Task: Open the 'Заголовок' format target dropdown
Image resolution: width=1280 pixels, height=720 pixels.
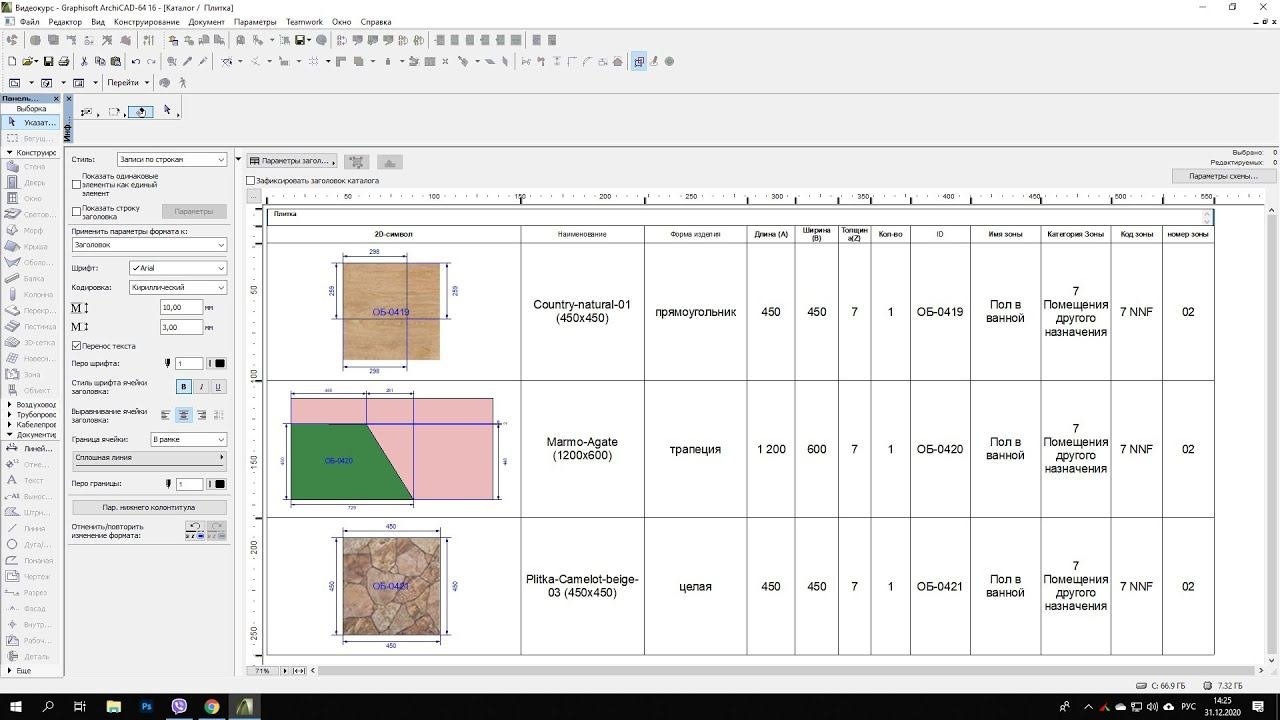Action: [x=149, y=245]
